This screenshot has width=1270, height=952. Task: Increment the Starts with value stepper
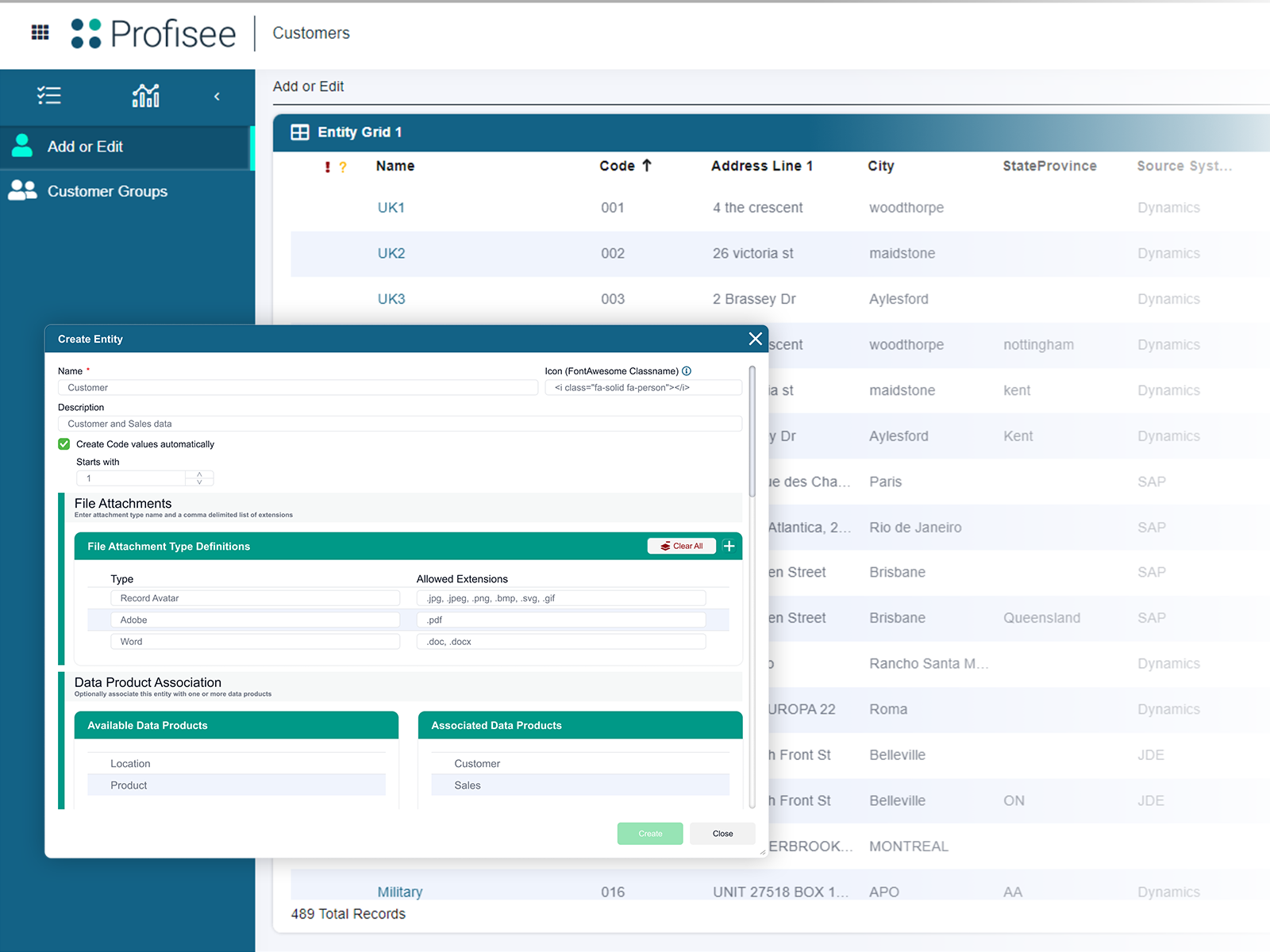[x=199, y=474]
